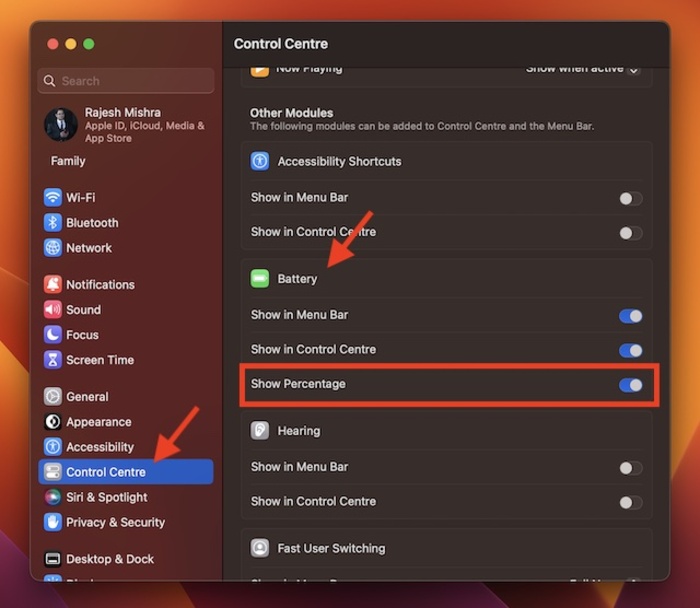Image resolution: width=700 pixels, height=608 pixels.
Task: Open Privacy & Security settings
Action: coord(126,522)
